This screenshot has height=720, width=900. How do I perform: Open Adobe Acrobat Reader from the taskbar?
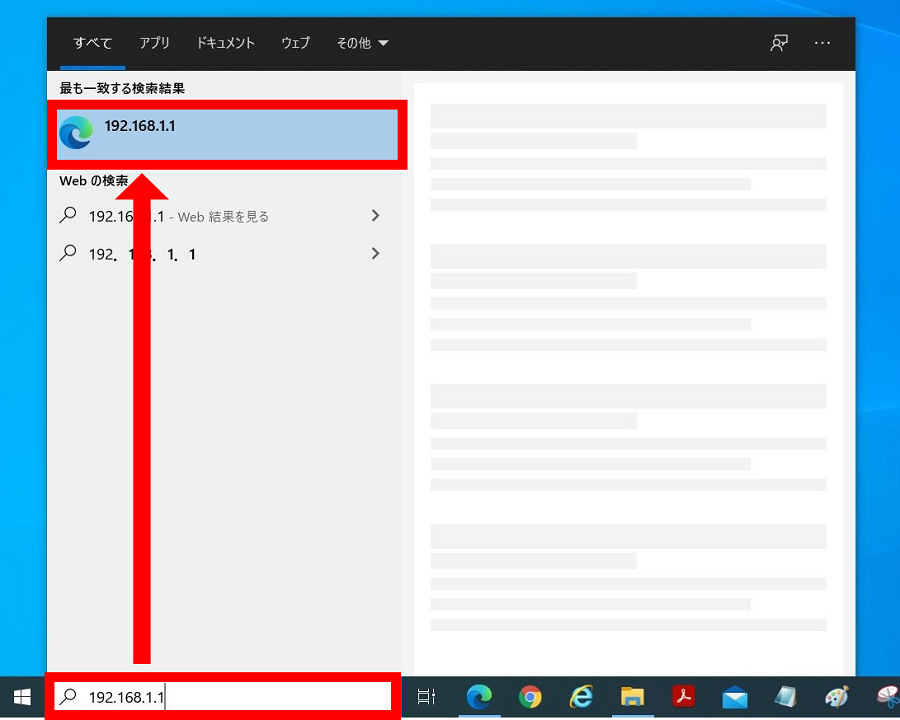pos(683,696)
